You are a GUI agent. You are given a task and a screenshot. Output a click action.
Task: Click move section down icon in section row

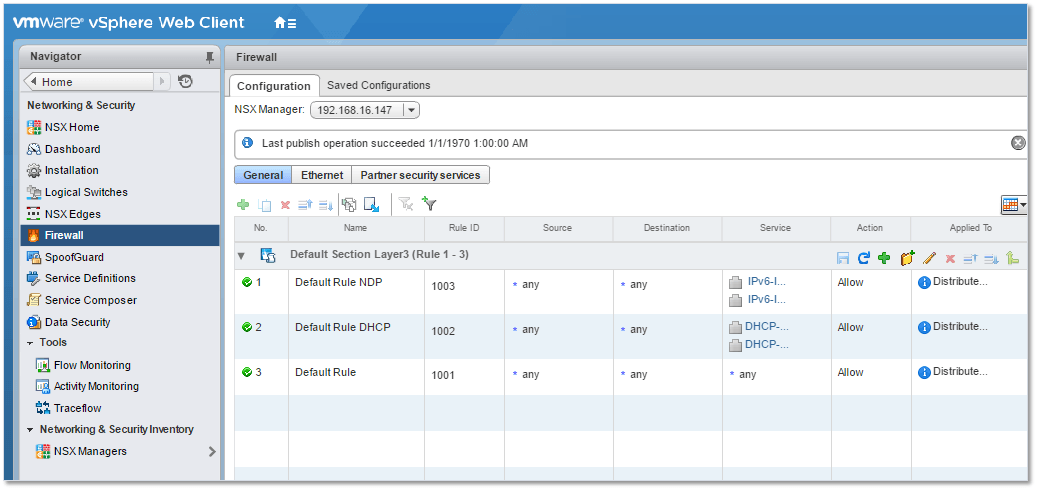click(x=991, y=259)
